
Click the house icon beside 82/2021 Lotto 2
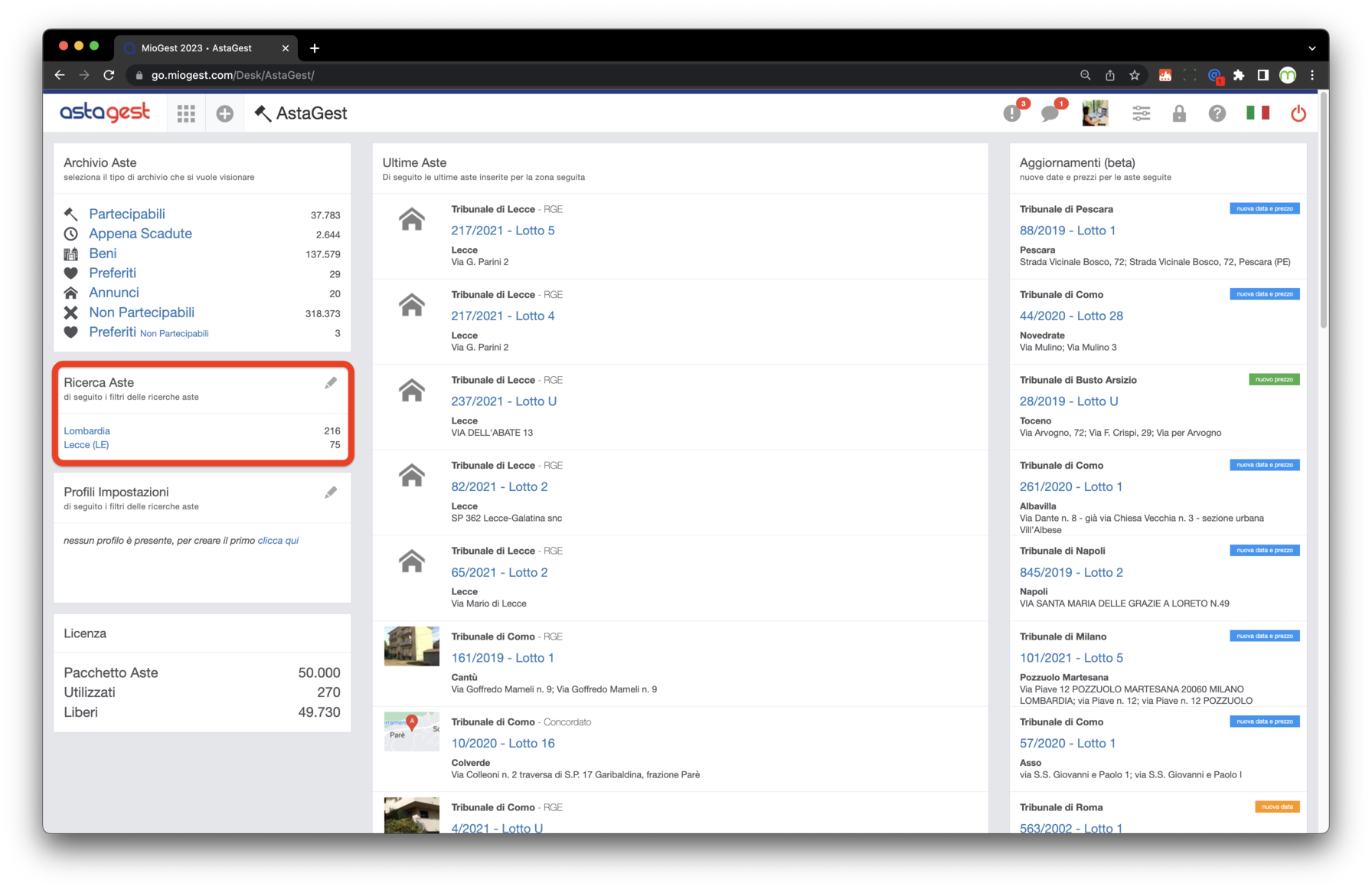(412, 476)
